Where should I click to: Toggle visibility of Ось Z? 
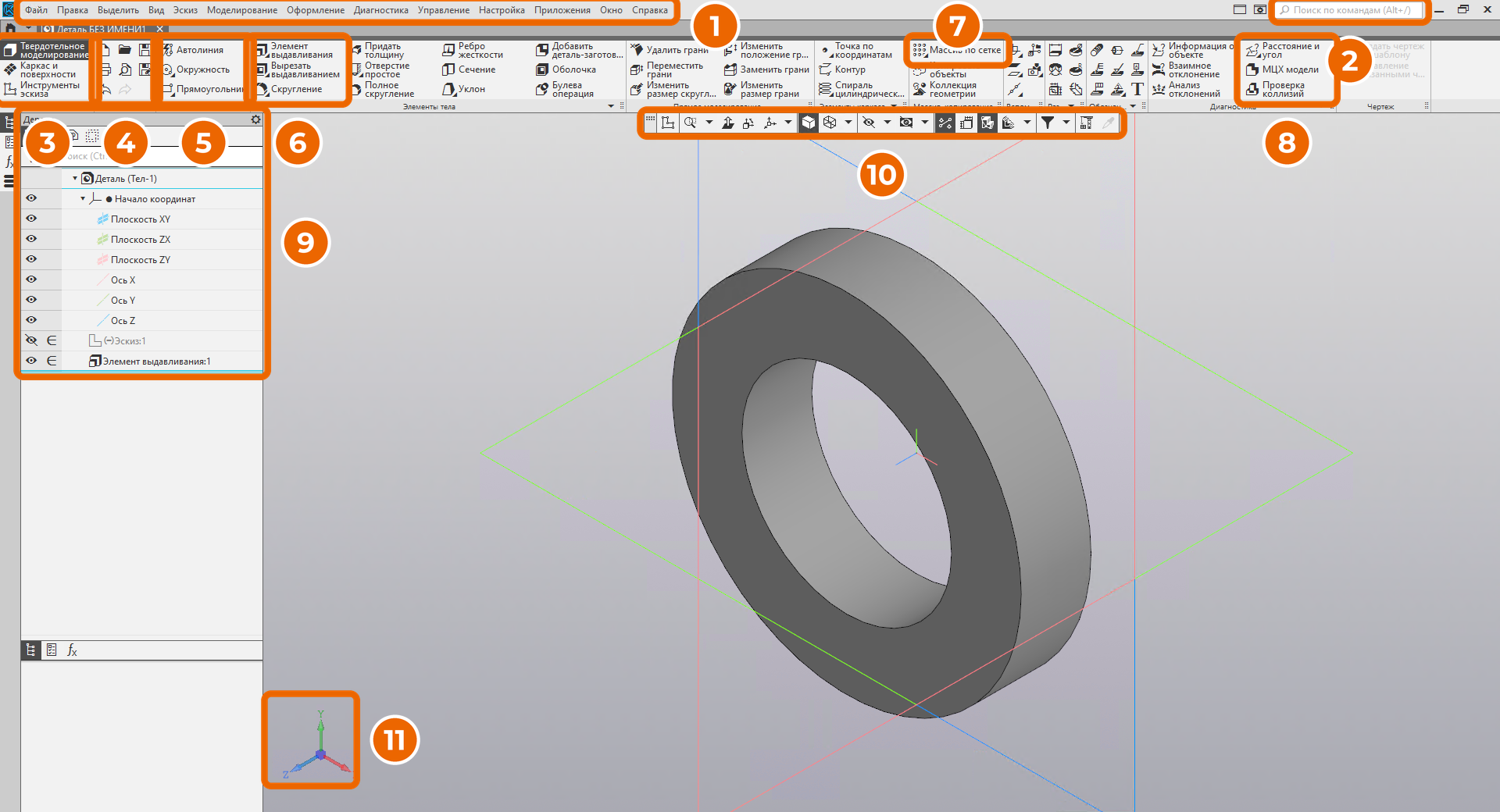coord(31,320)
